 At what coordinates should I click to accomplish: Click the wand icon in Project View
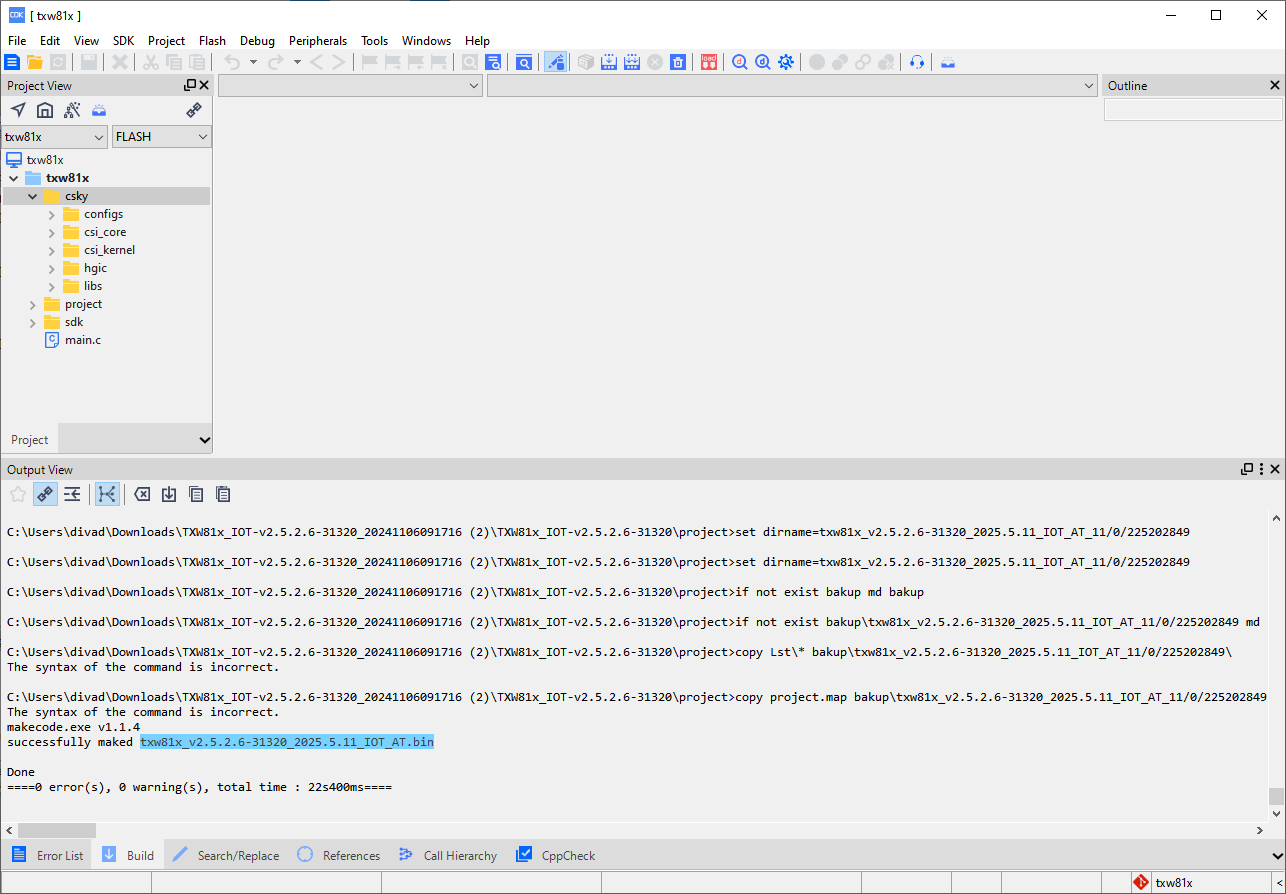click(72, 110)
